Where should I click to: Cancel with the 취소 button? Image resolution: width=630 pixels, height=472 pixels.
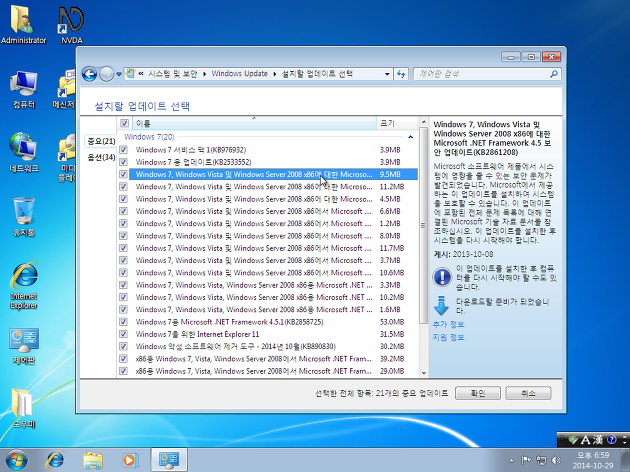pos(528,393)
